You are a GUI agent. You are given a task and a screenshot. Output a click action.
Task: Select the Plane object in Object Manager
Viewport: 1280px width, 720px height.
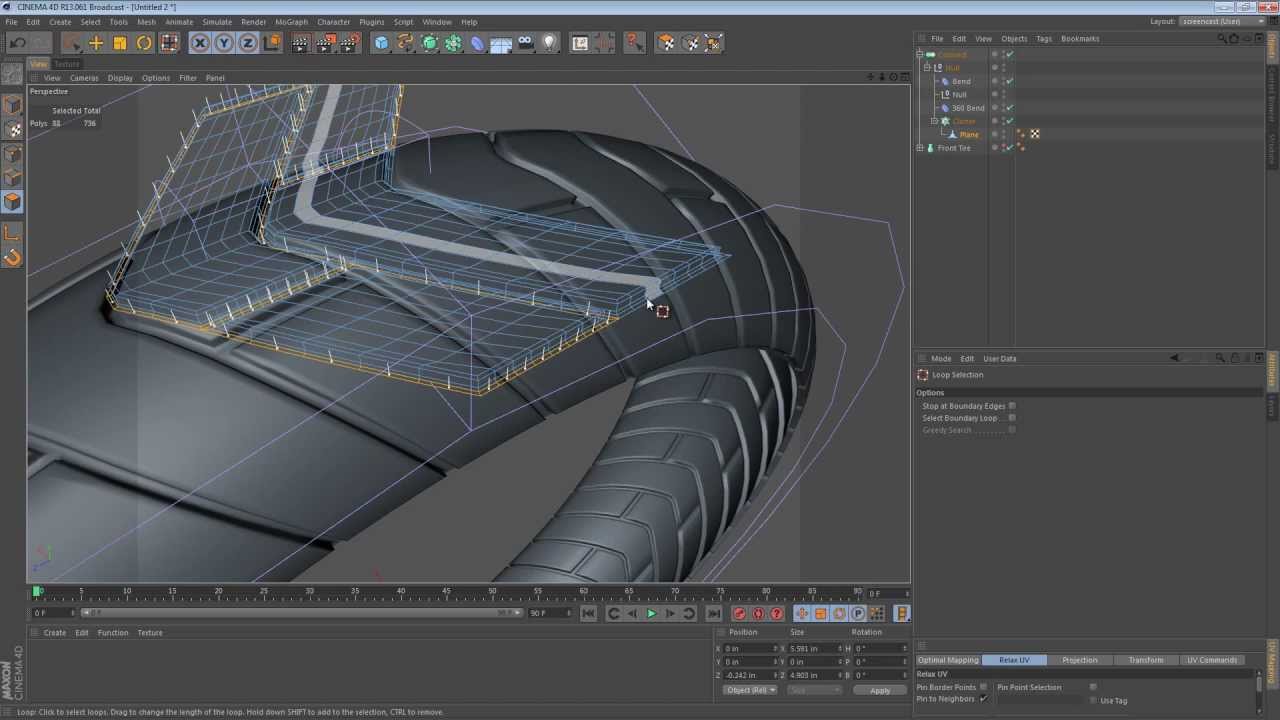click(969, 135)
